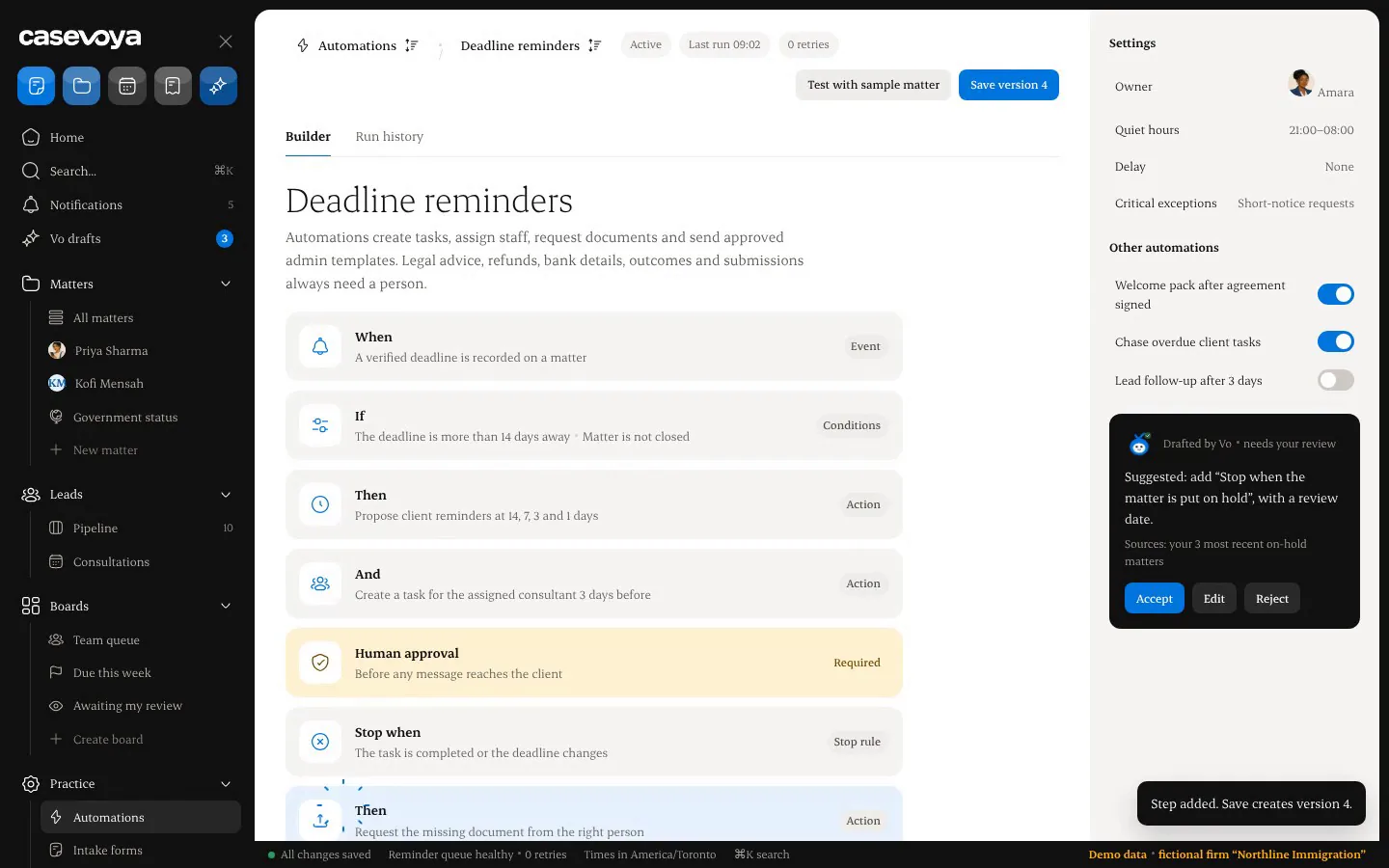Collapse the Matters section chevron

point(226,284)
